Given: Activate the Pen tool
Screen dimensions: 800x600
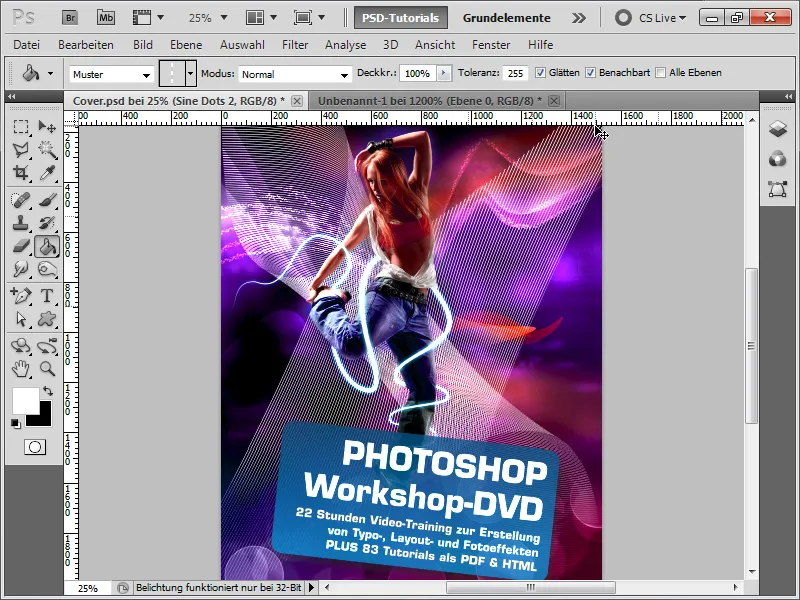Looking at the screenshot, I should point(21,295).
